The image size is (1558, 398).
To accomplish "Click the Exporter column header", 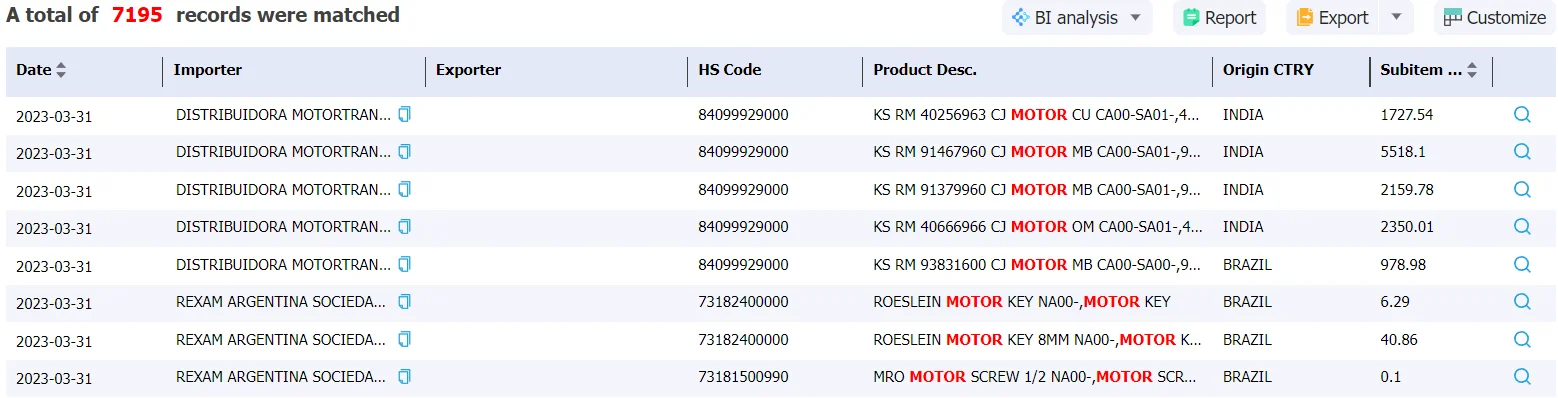I will [469, 70].
